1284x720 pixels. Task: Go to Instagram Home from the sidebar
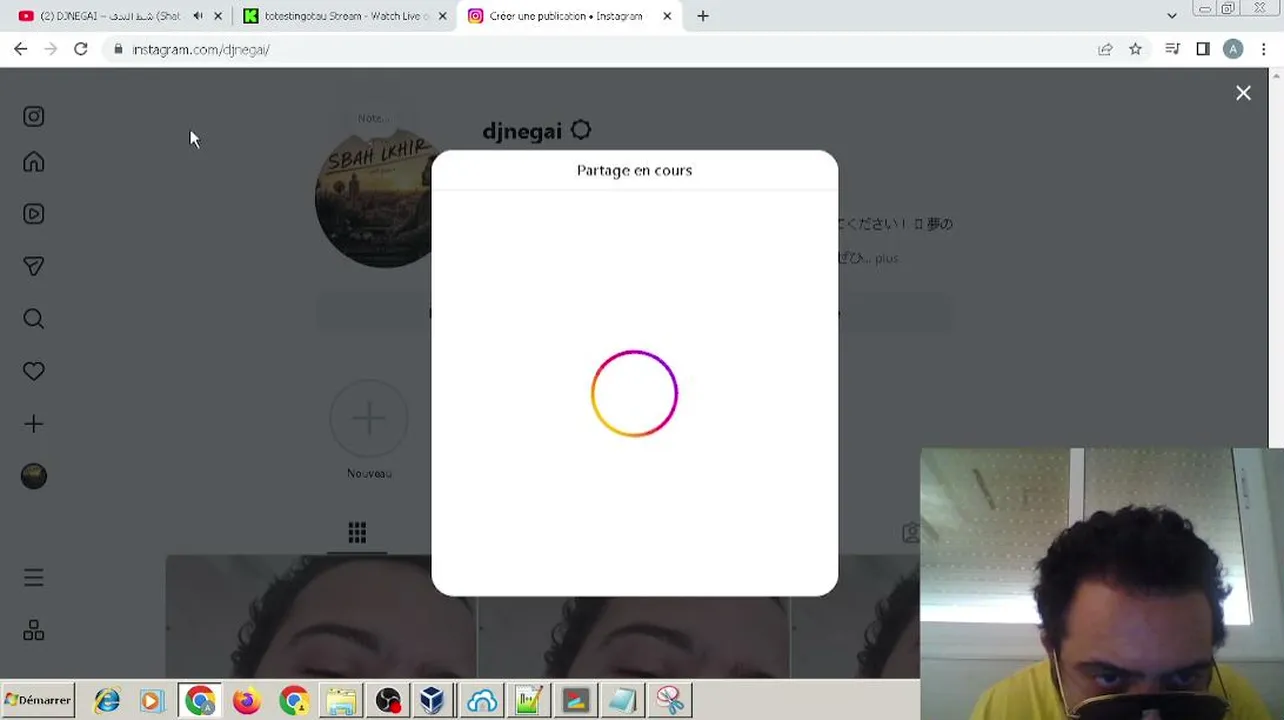(34, 162)
